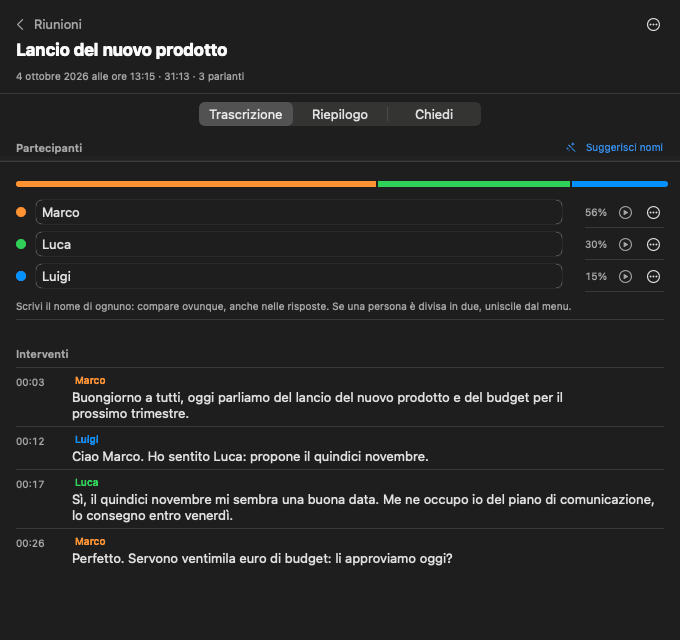Click the 00:26 timestamp

(x=30, y=543)
